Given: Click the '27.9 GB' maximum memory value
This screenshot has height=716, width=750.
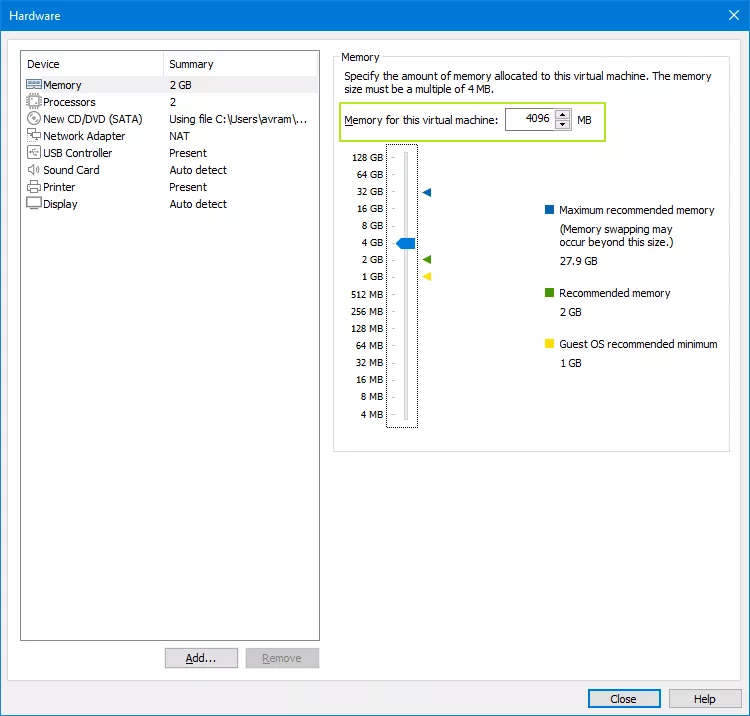Looking at the screenshot, I should coord(579,261).
